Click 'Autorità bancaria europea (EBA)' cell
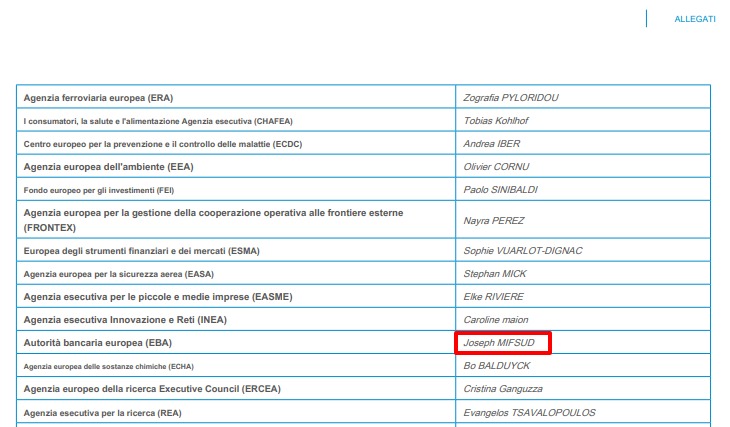 pos(236,343)
